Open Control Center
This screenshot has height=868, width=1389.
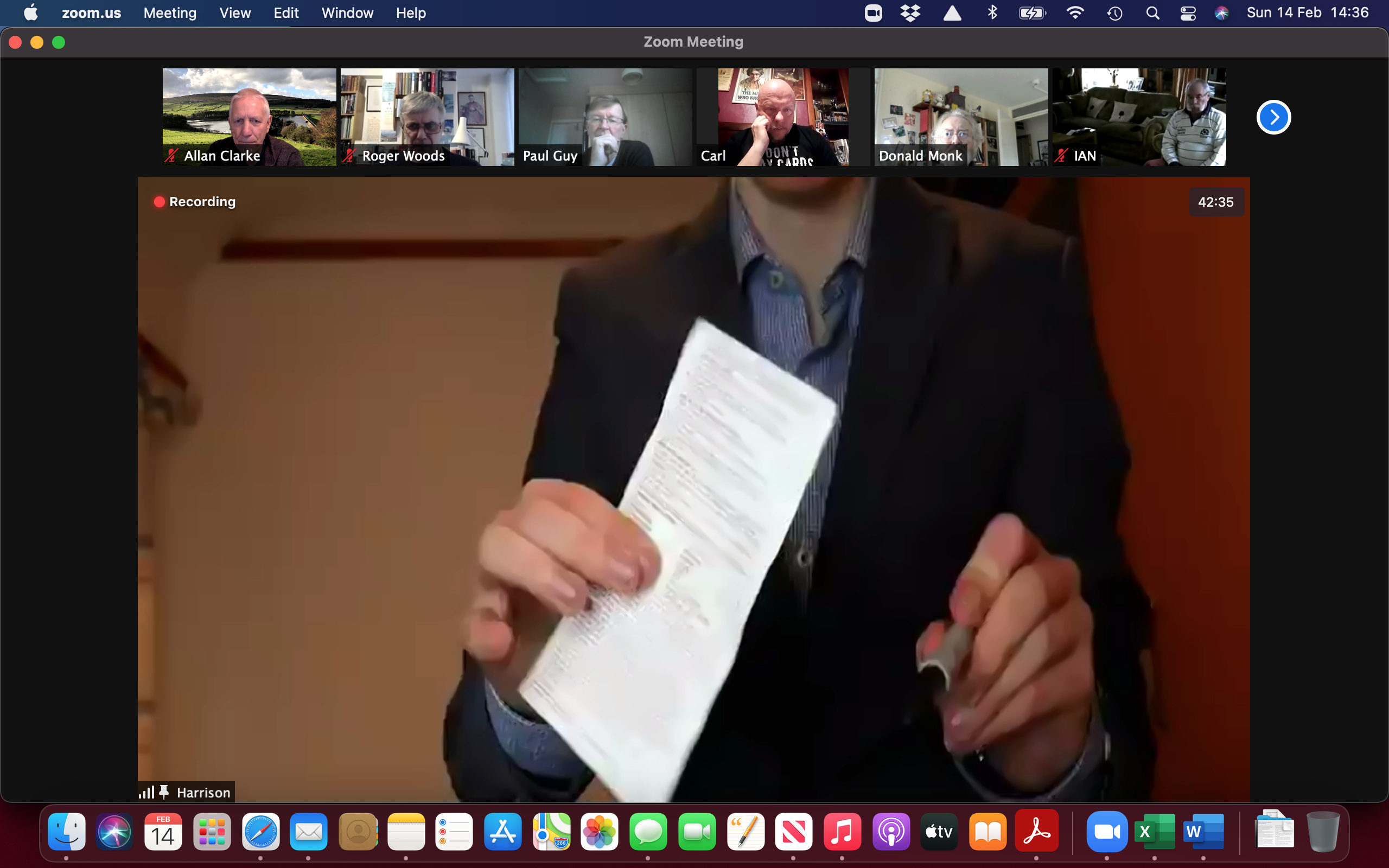(1188, 12)
